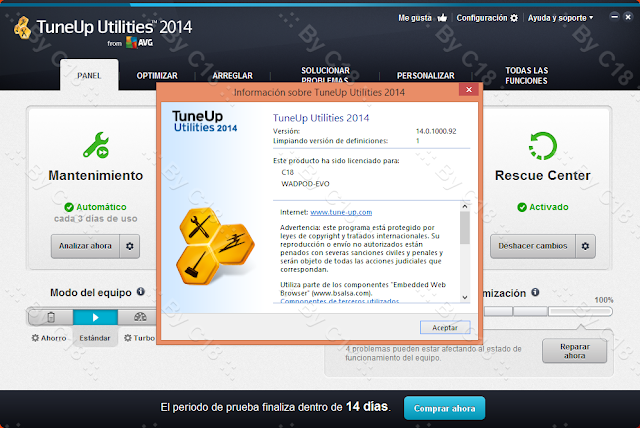Click the green check beside Activado
The image size is (640, 428).
coord(522,207)
